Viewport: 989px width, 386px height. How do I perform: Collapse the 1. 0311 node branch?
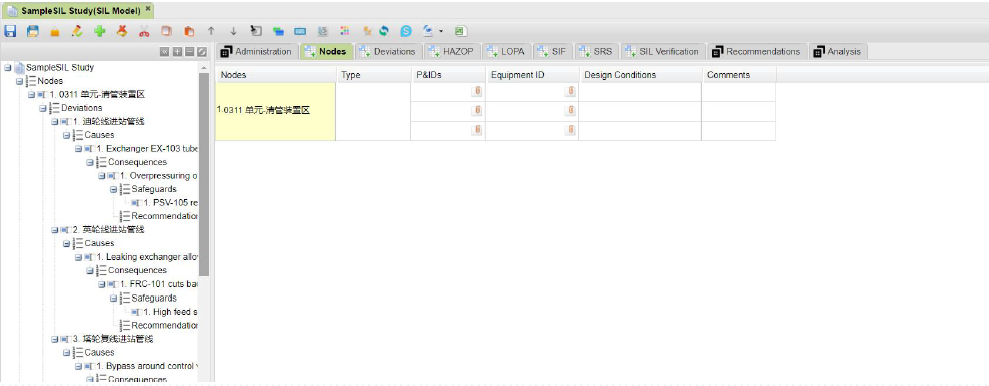click(x=31, y=95)
